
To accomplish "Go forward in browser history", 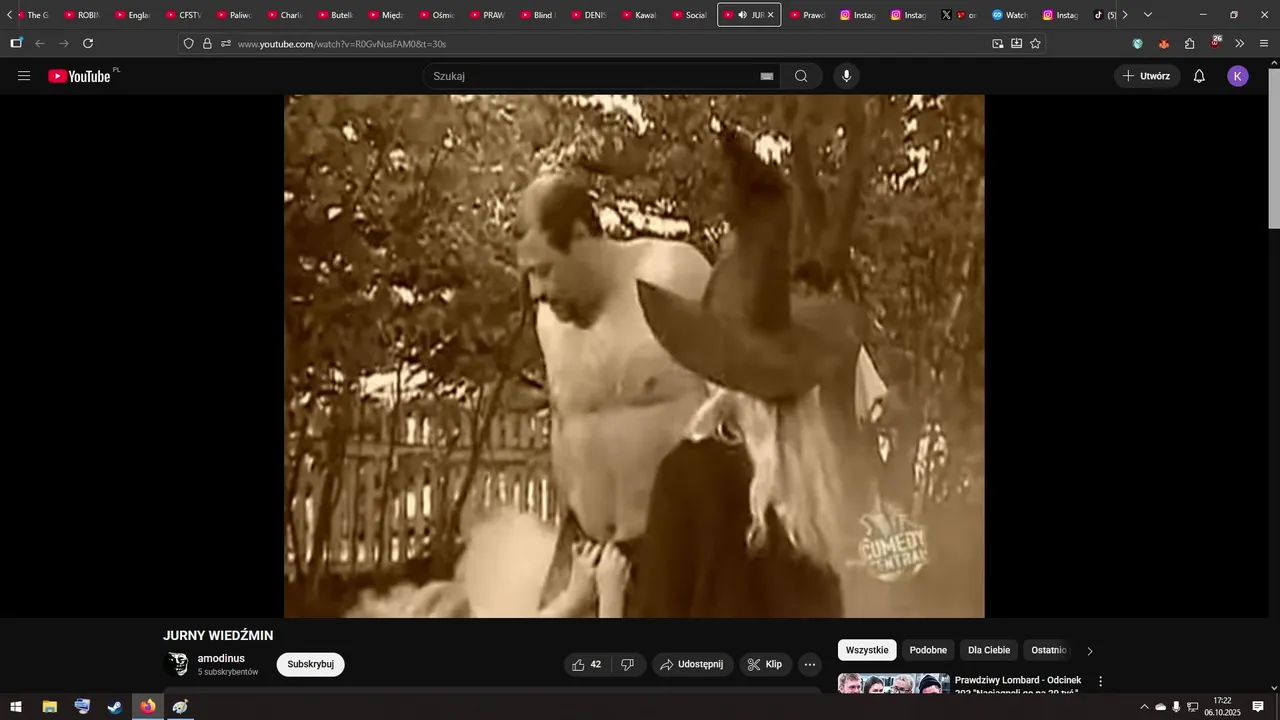I will click(x=64, y=43).
